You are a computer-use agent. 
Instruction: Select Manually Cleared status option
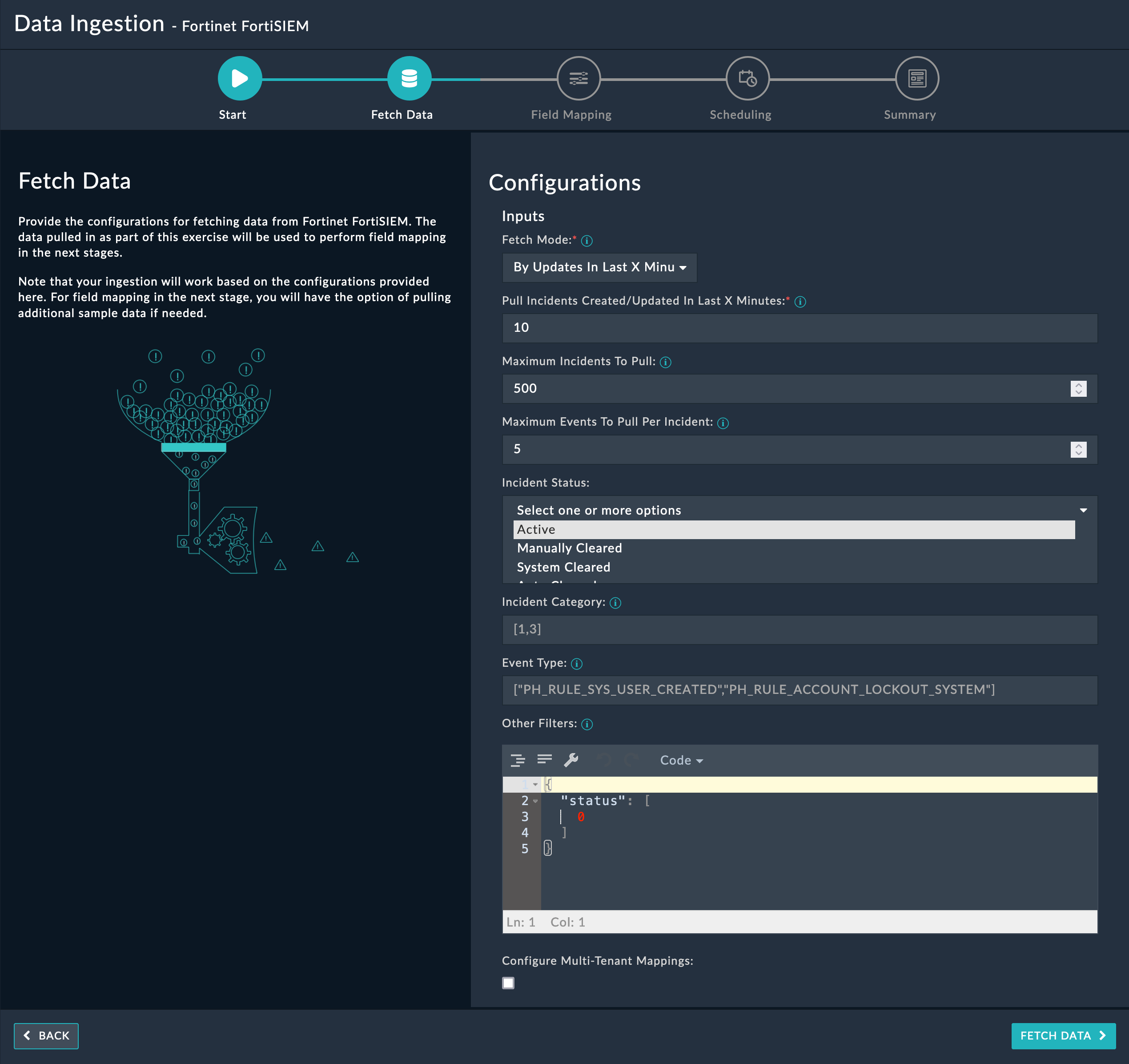569,548
